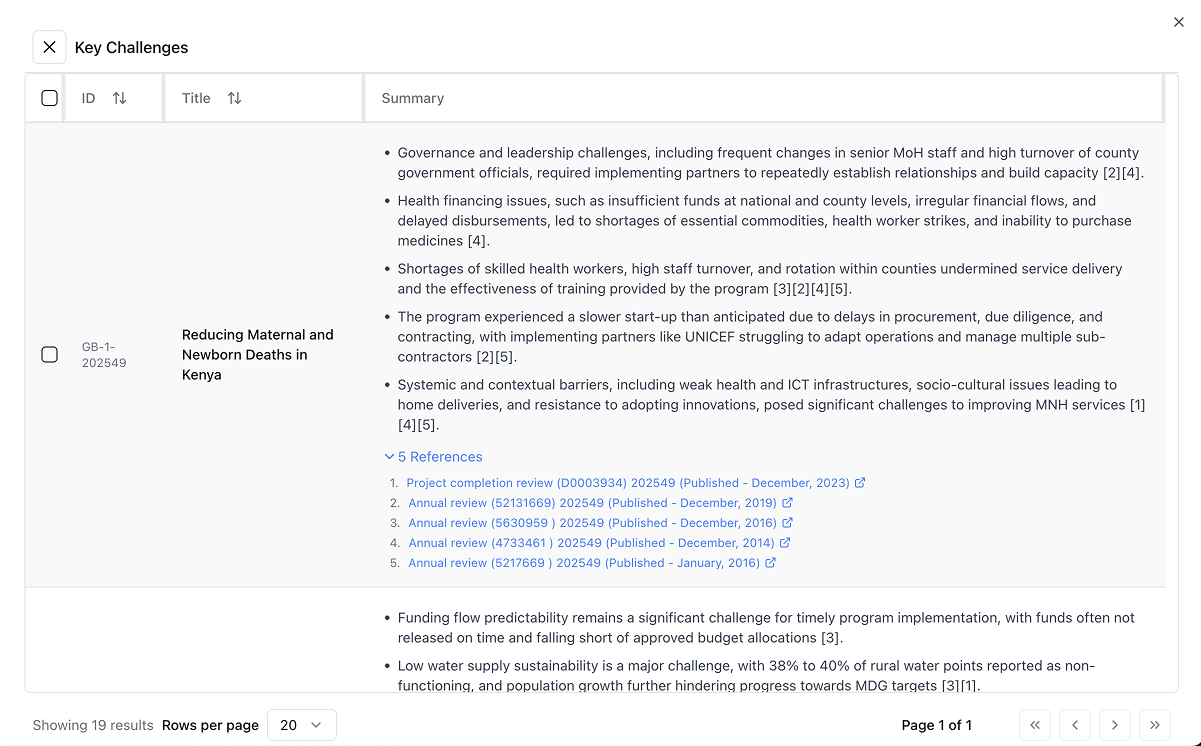The width and height of the screenshot is (1201, 746).
Task: Collapse the 5 References list
Action: (434, 457)
